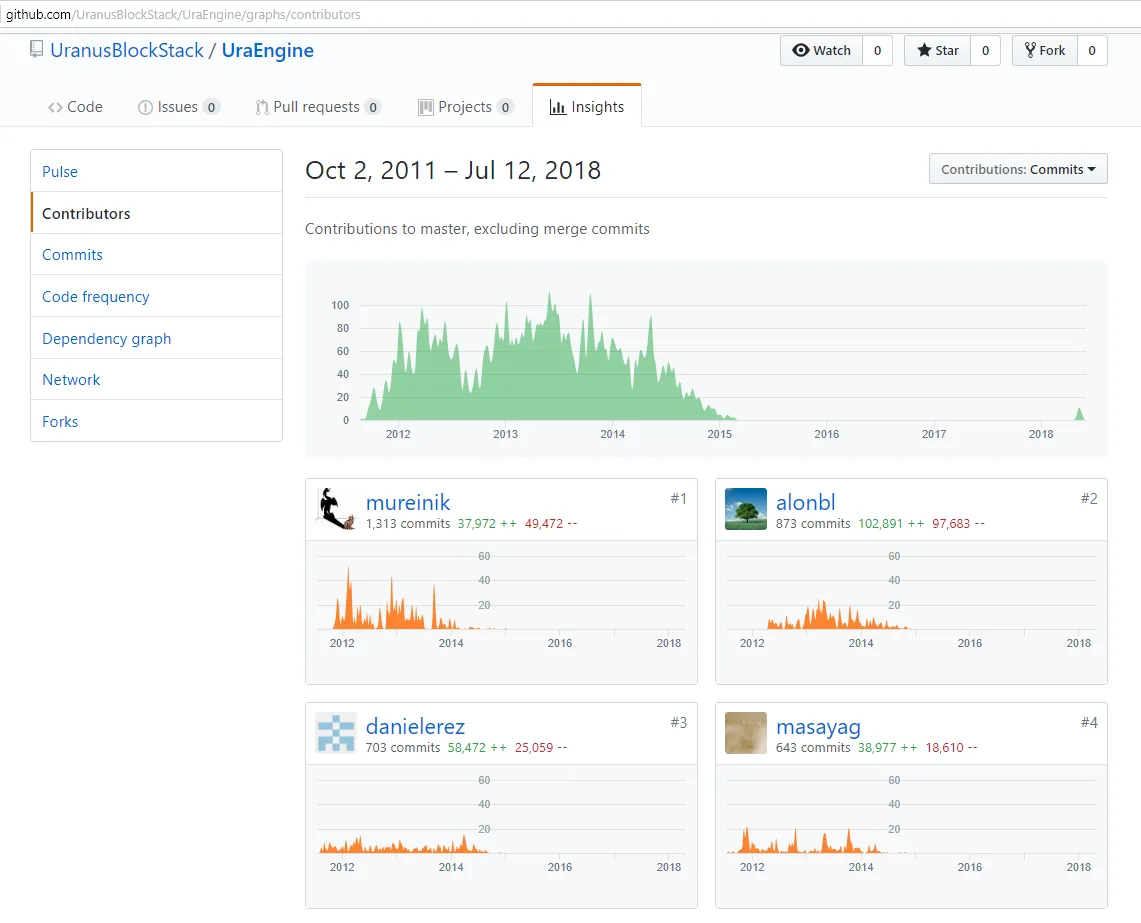Click the 2018 spike in main graph
Screen dimensions: 1141x923
[x=1080, y=414]
